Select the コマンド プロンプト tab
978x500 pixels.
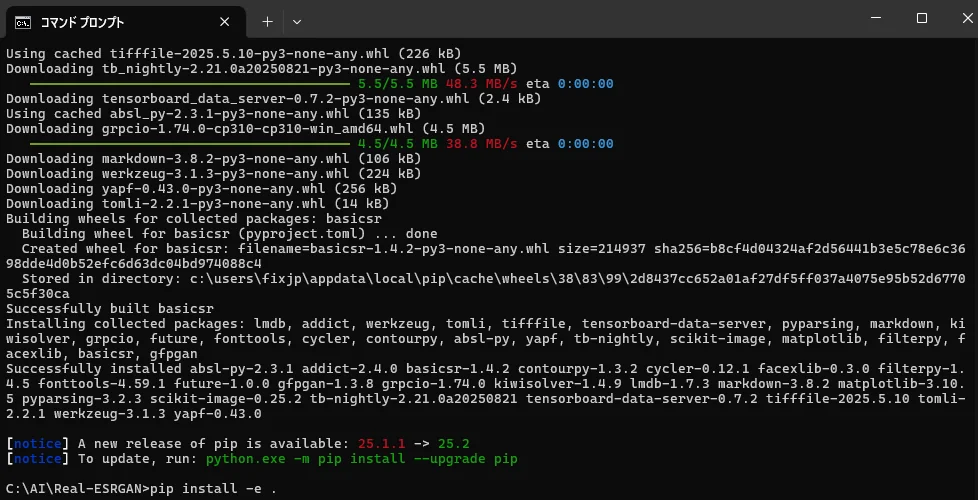tap(110, 21)
